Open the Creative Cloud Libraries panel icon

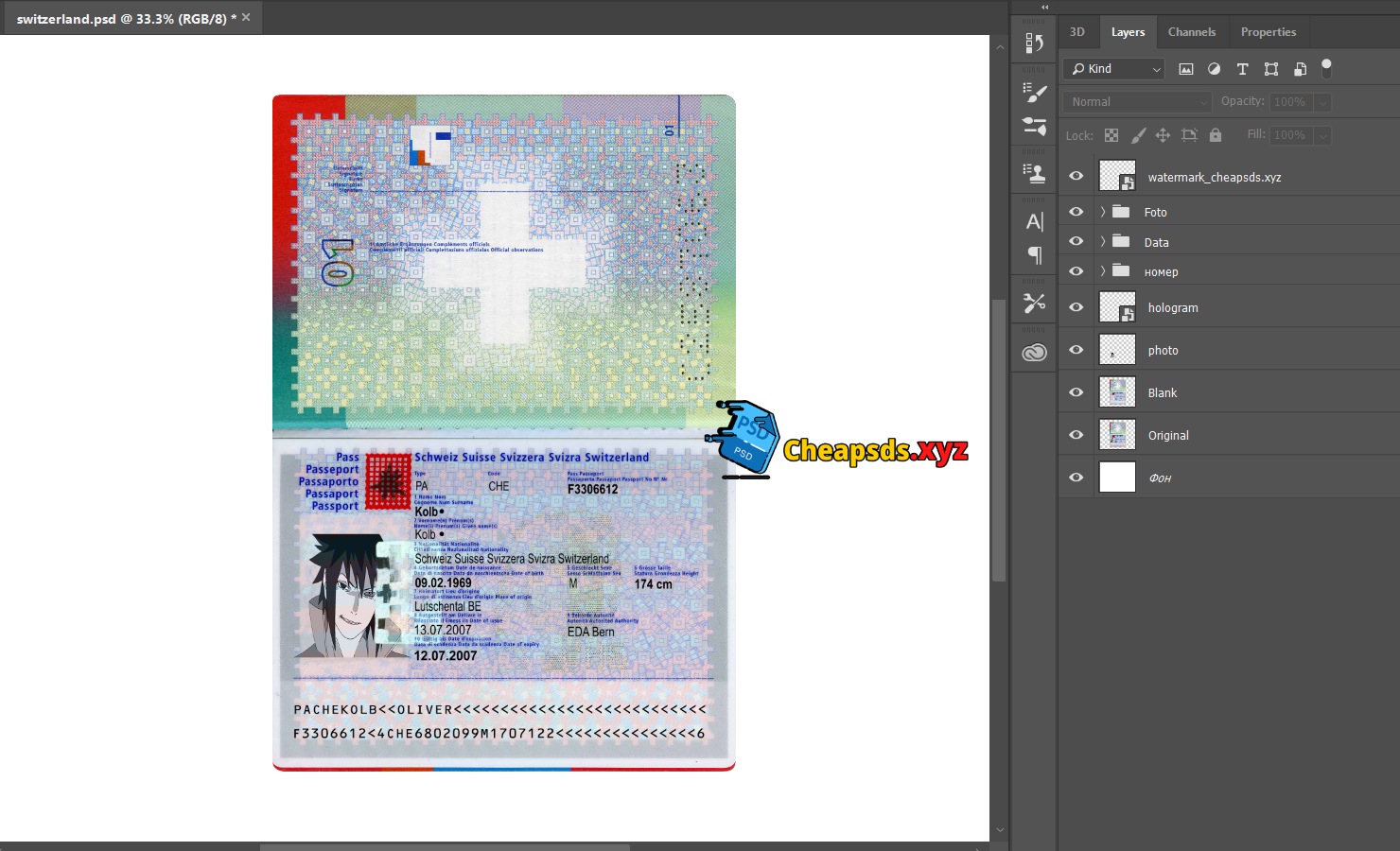coord(1034,353)
